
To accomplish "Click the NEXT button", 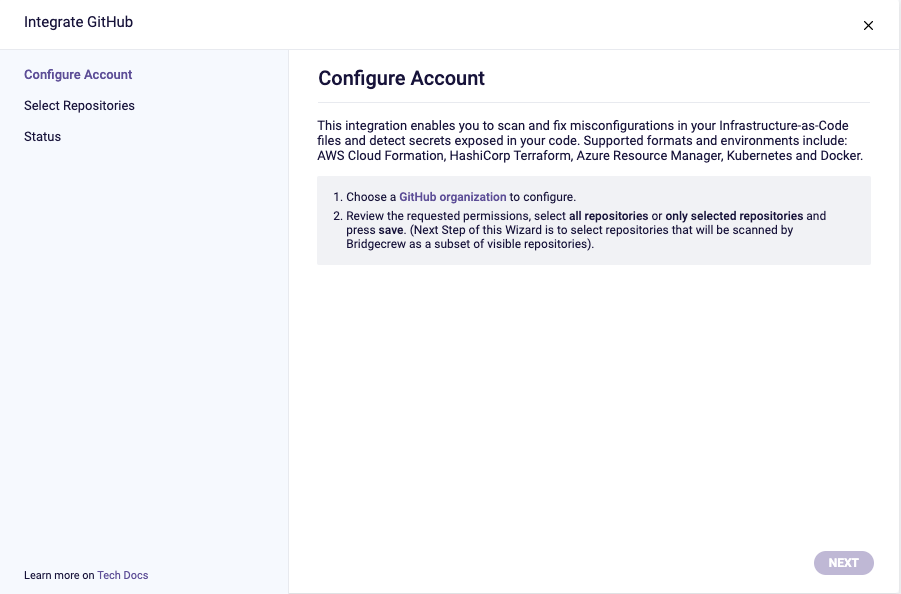I will 844,563.
